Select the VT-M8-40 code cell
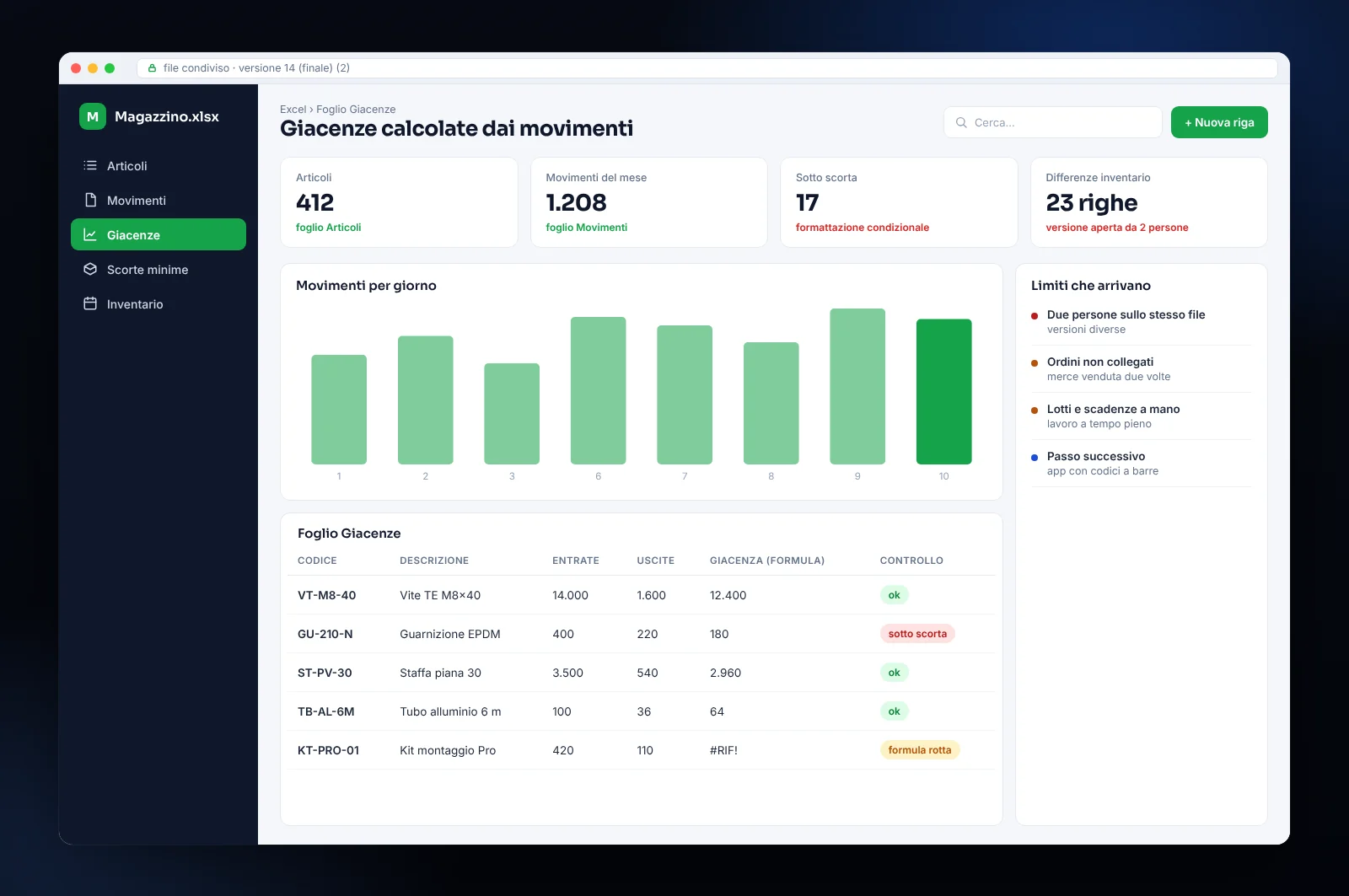 (326, 595)
